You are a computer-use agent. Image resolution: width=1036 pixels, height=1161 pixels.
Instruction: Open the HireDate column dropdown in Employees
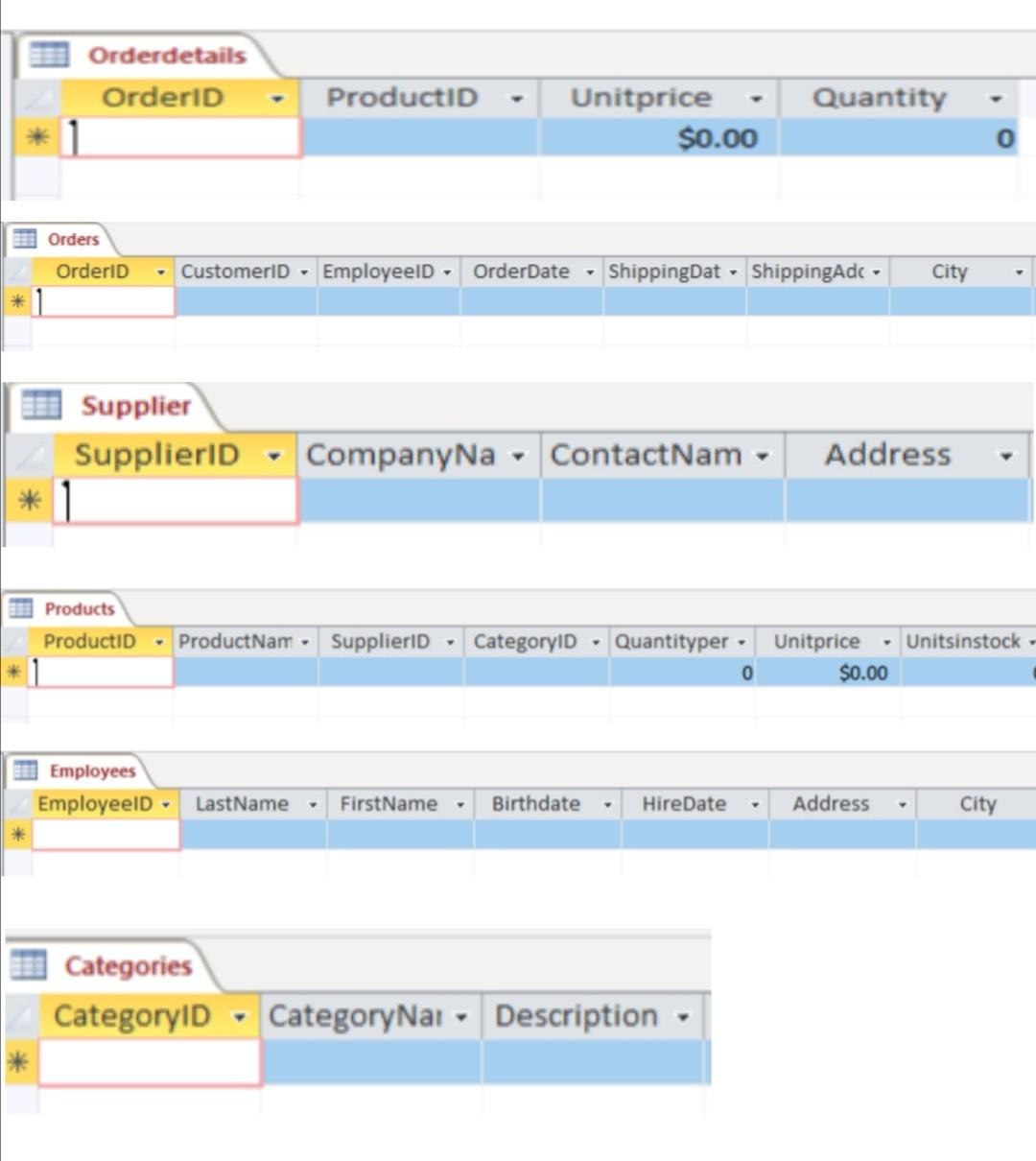(754, 804)
